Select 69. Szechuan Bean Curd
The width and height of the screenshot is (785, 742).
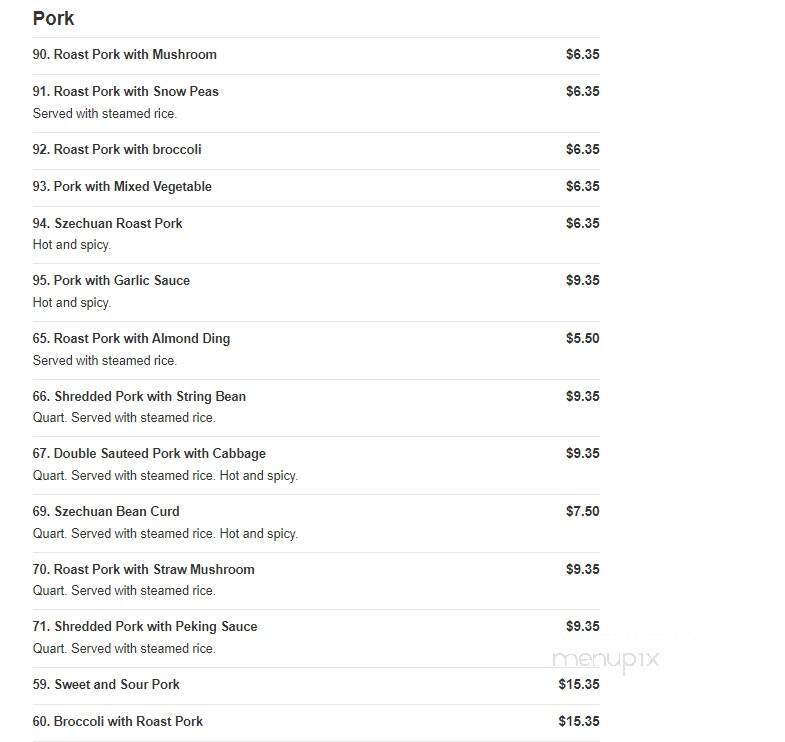click(x=106, y=512)
